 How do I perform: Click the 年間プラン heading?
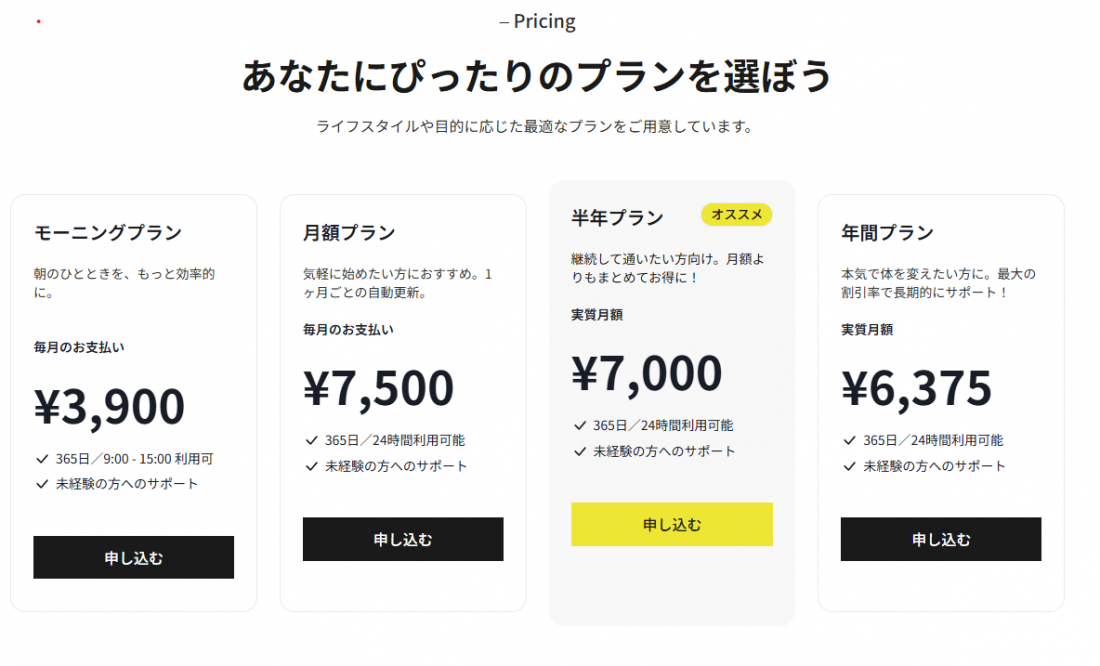click(x=887, y=233)
